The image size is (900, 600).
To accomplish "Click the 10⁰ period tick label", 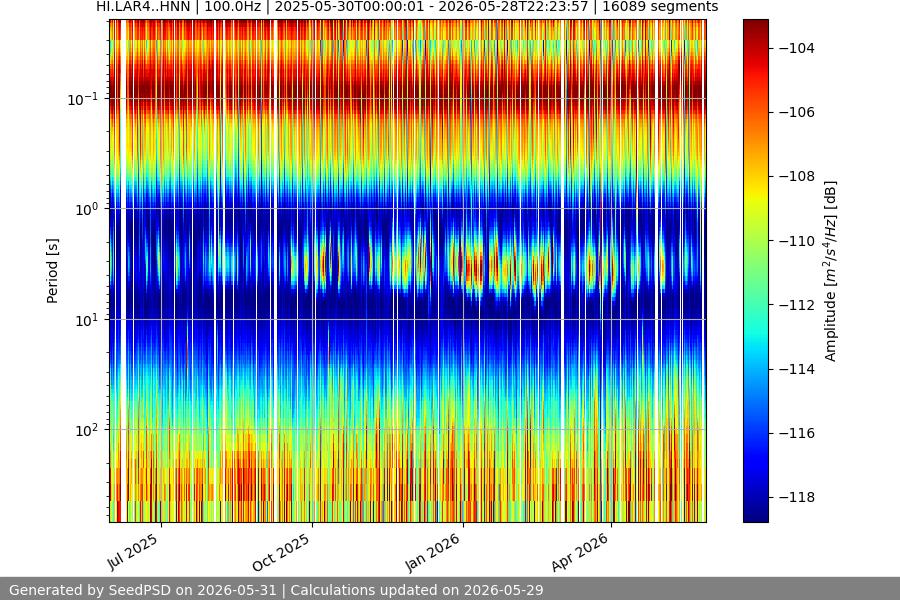I will 87,209.
